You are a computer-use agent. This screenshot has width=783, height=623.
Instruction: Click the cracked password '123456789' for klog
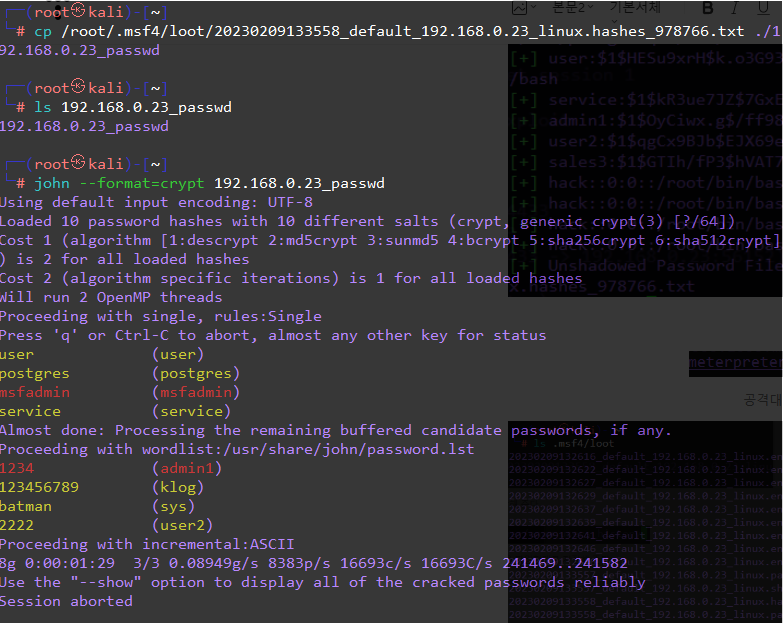point(39,487)
